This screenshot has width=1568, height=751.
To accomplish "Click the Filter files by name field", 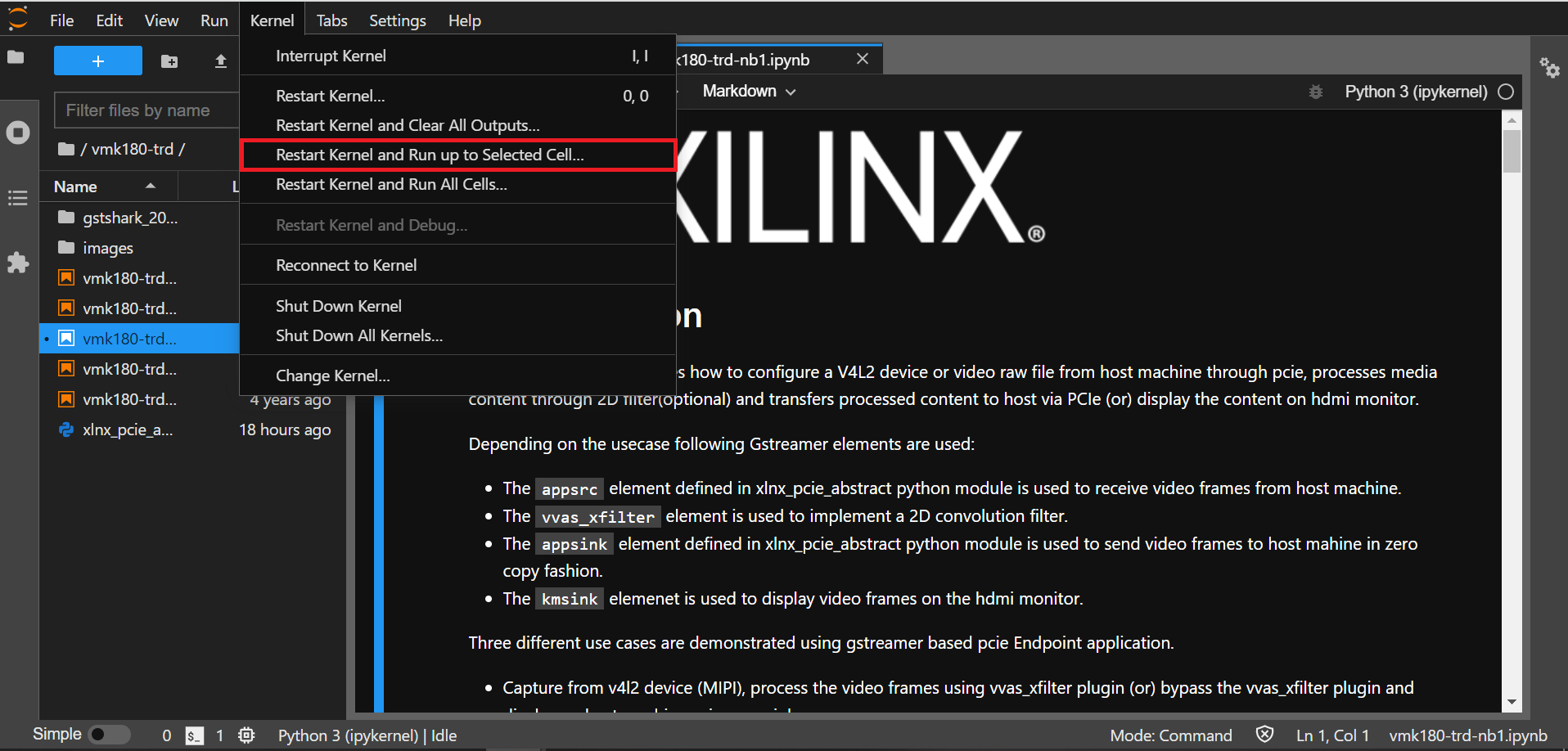I will pos(147,110).
